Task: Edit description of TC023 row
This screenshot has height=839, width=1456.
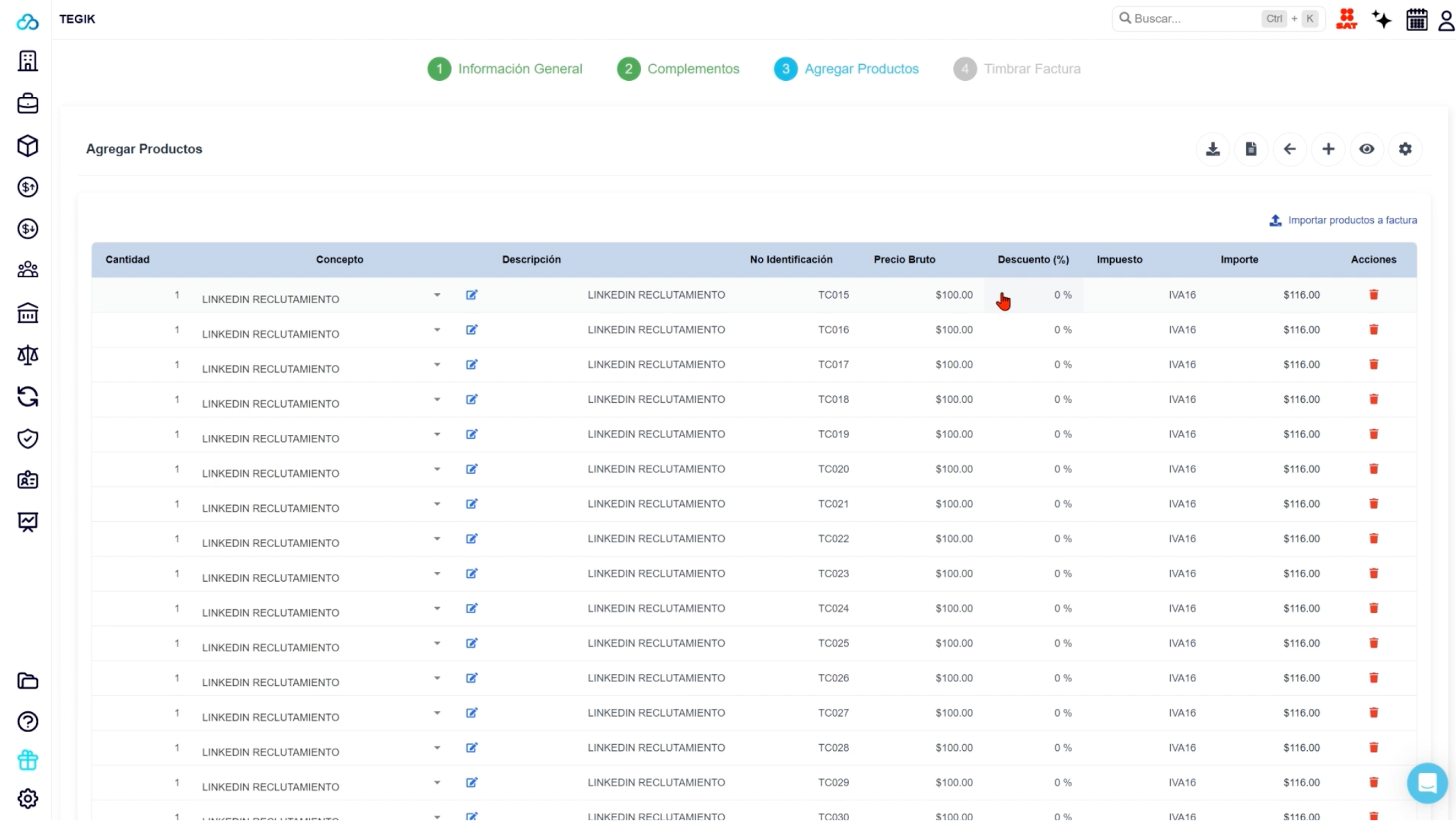Action: click(472, 573)
